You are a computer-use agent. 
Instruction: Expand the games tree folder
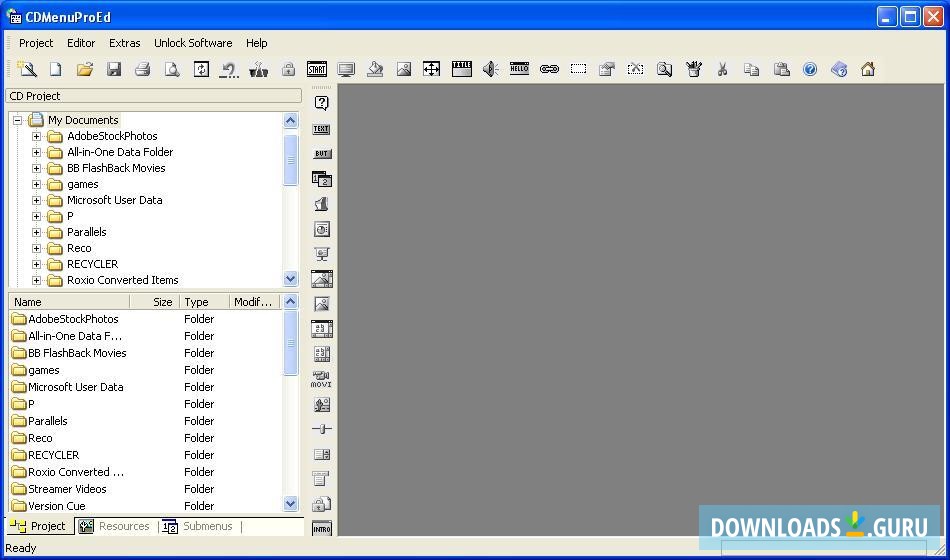coord(36,184)
